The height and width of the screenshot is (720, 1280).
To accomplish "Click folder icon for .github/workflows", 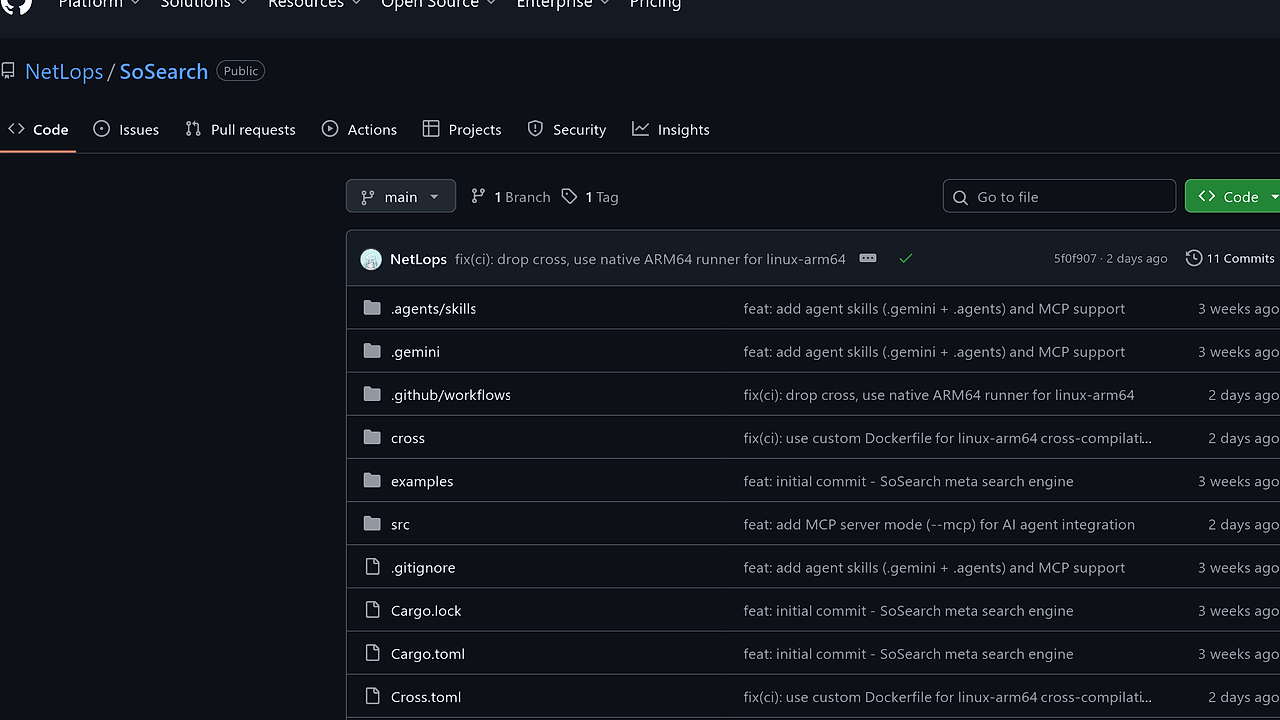I will [372, 394].
